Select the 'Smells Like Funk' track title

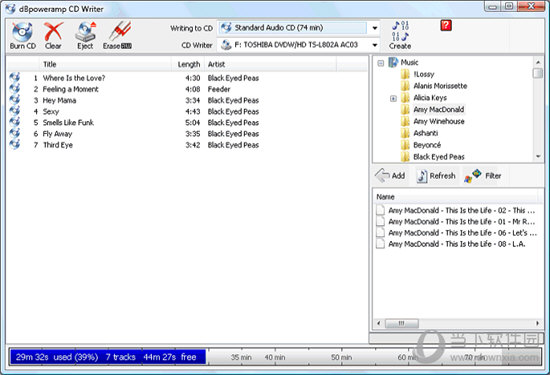(68, 122)
